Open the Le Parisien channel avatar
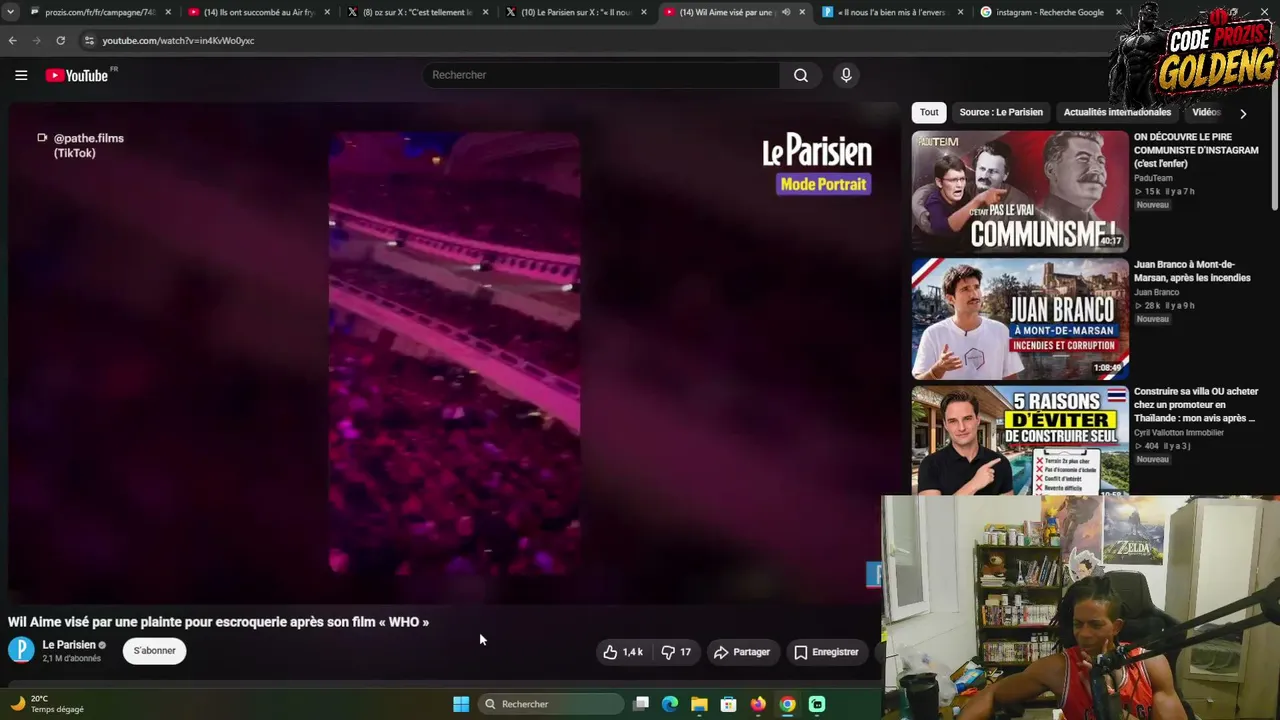The height and width of the screenshot is (720, 1280). tap(21, 650)
